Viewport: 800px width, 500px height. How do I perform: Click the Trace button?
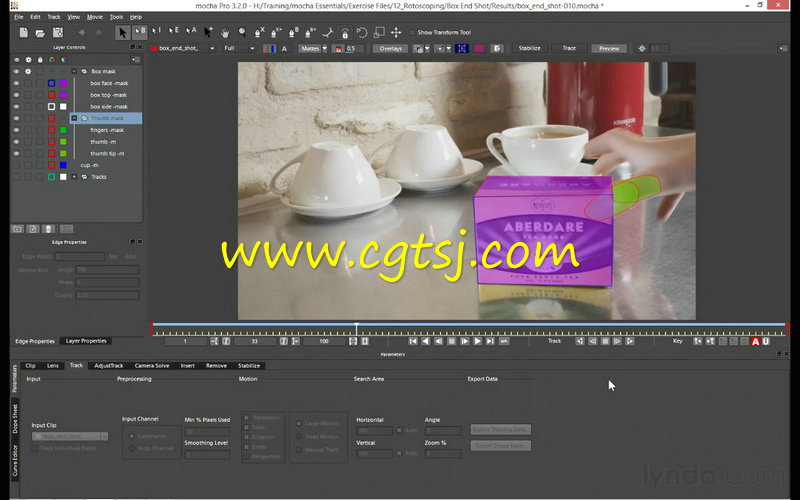569,48
